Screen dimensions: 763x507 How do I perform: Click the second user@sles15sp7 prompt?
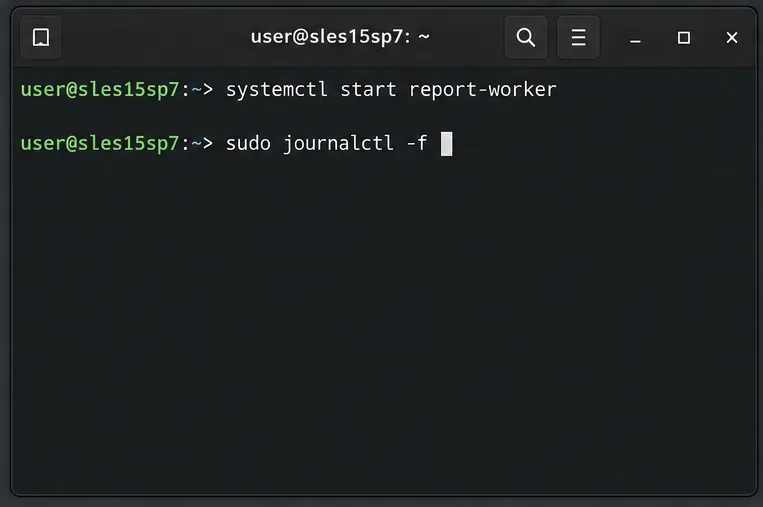(117, 144)
